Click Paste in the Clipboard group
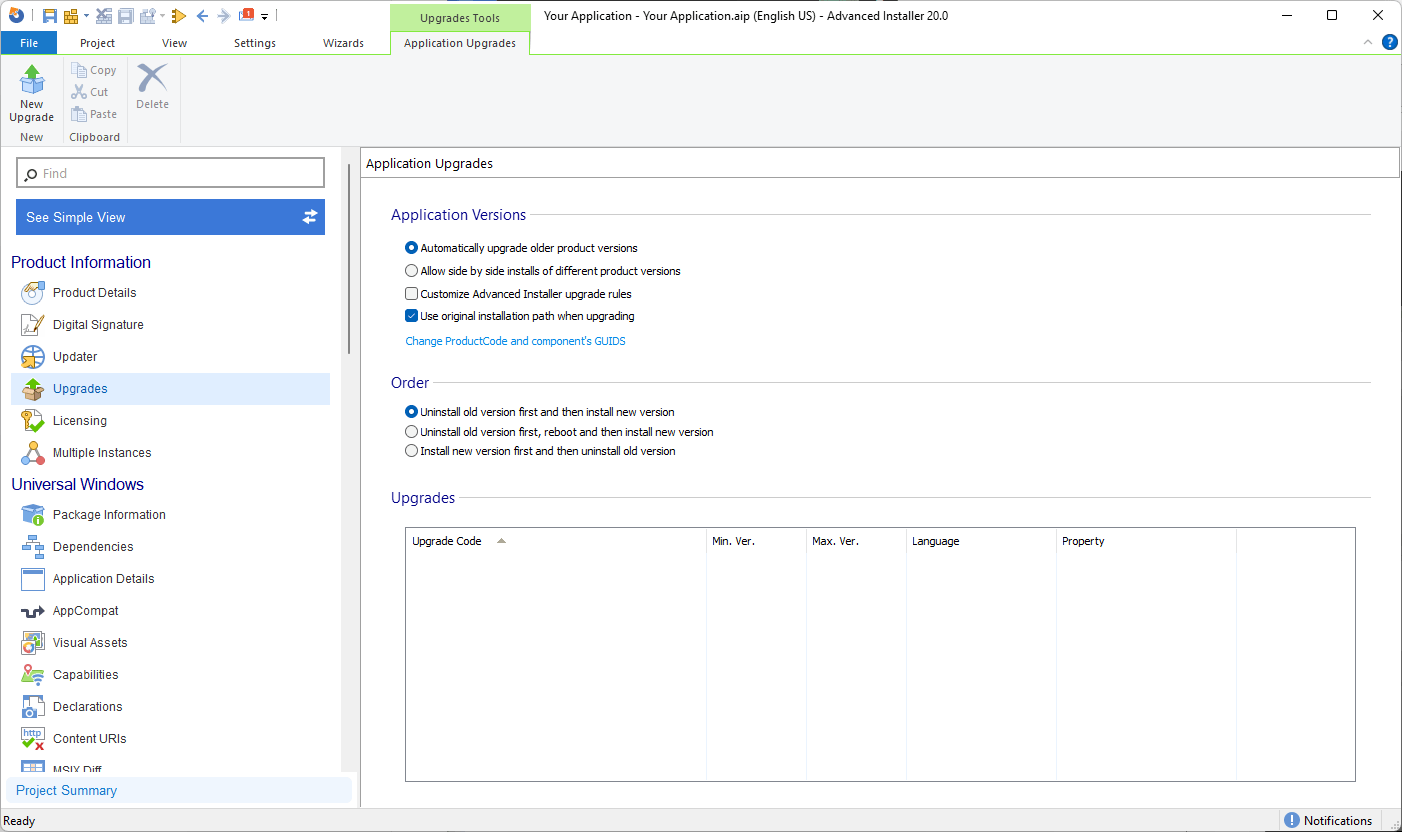This screenshot has height=832, width=1402. click(x=94, y=114)
